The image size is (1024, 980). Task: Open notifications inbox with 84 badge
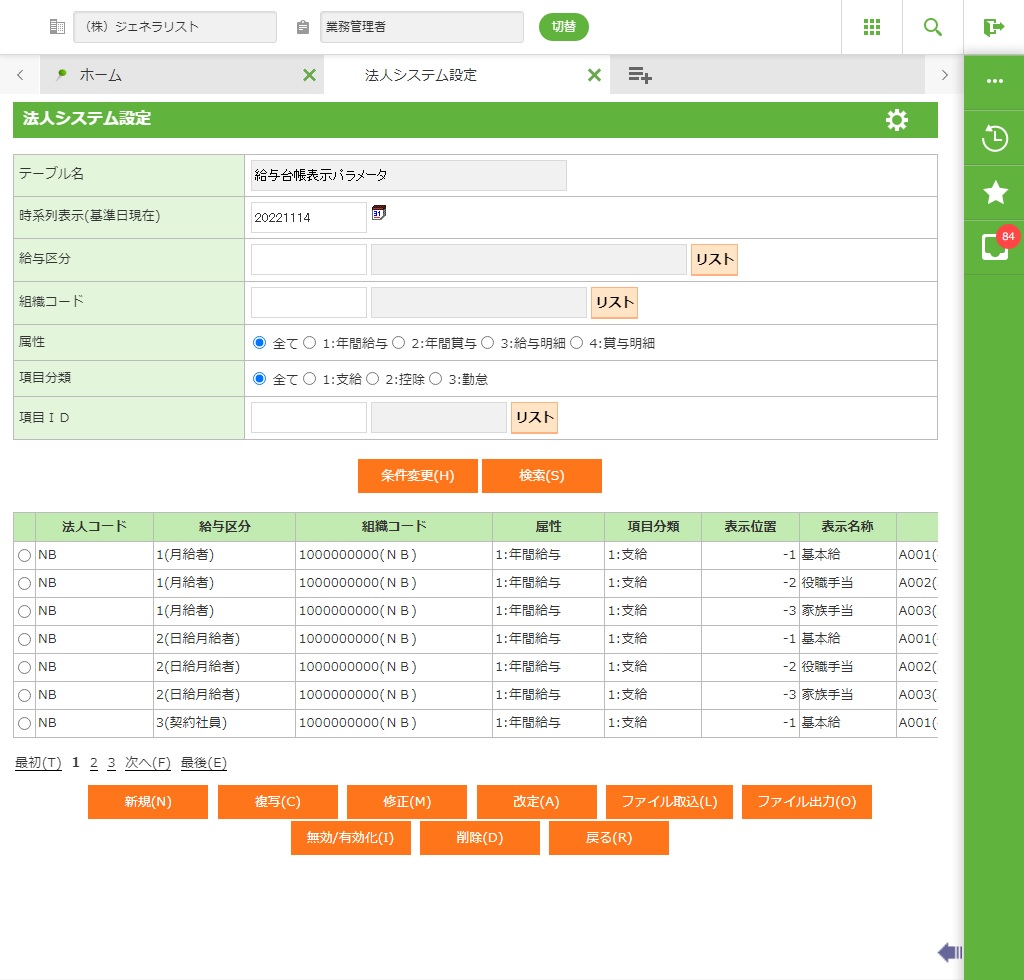coord(994,247)
